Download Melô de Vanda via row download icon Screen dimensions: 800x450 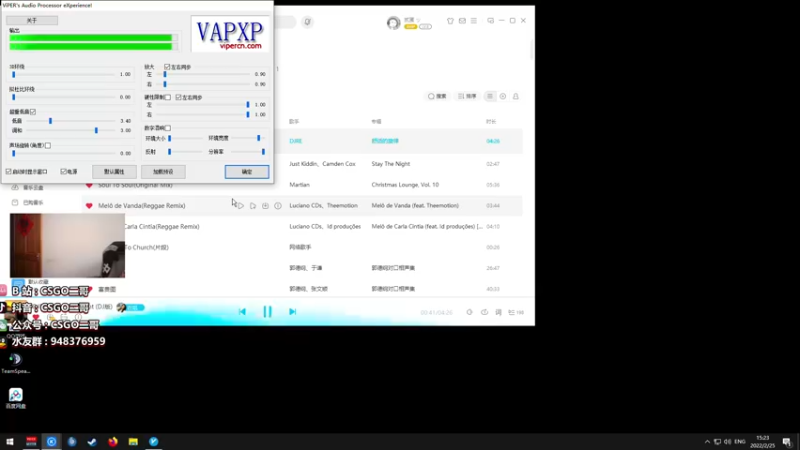tap(265, 206)
